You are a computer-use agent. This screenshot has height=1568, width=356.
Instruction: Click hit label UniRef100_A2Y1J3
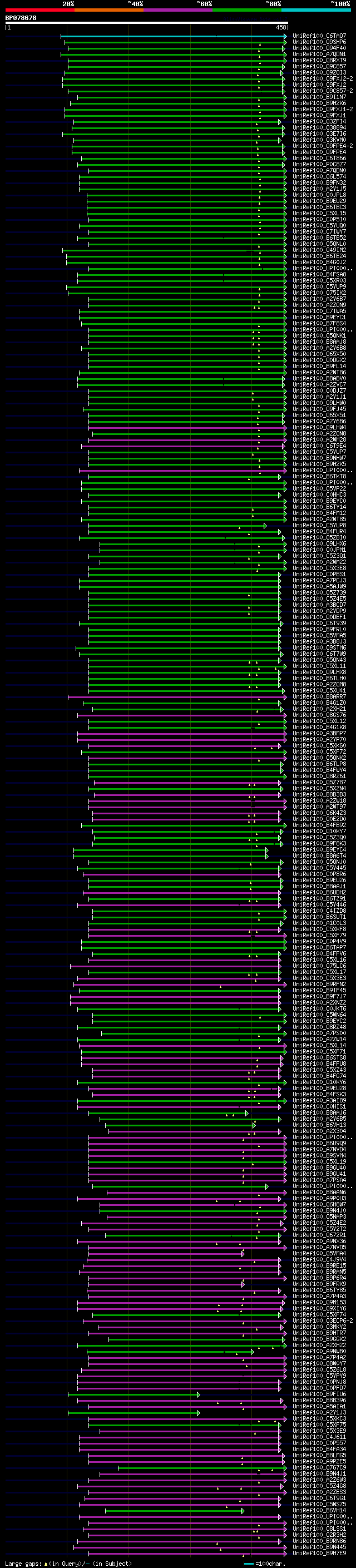(319, 1412)
